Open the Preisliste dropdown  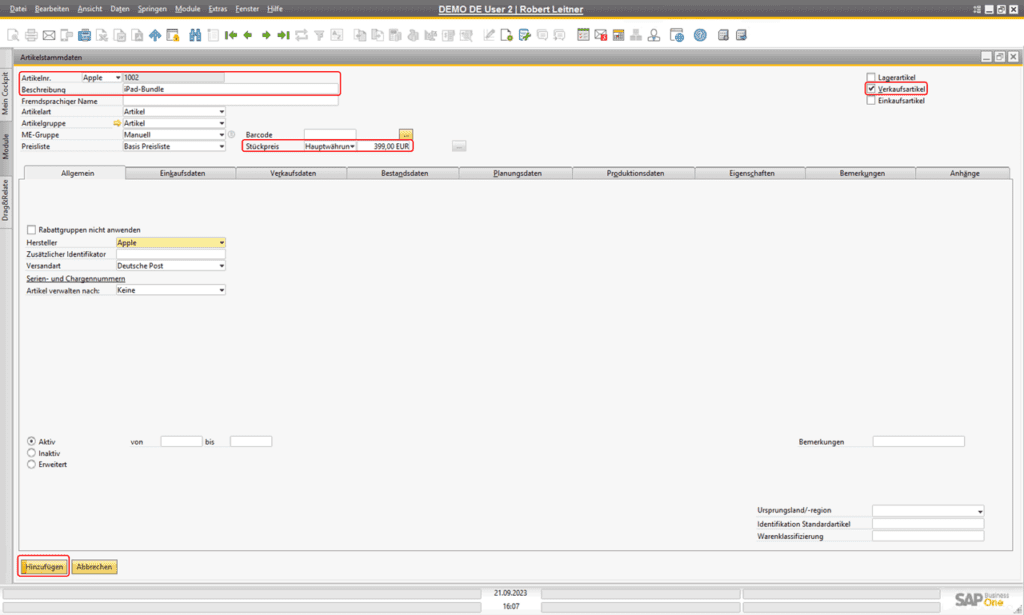(x=174, y=146)
